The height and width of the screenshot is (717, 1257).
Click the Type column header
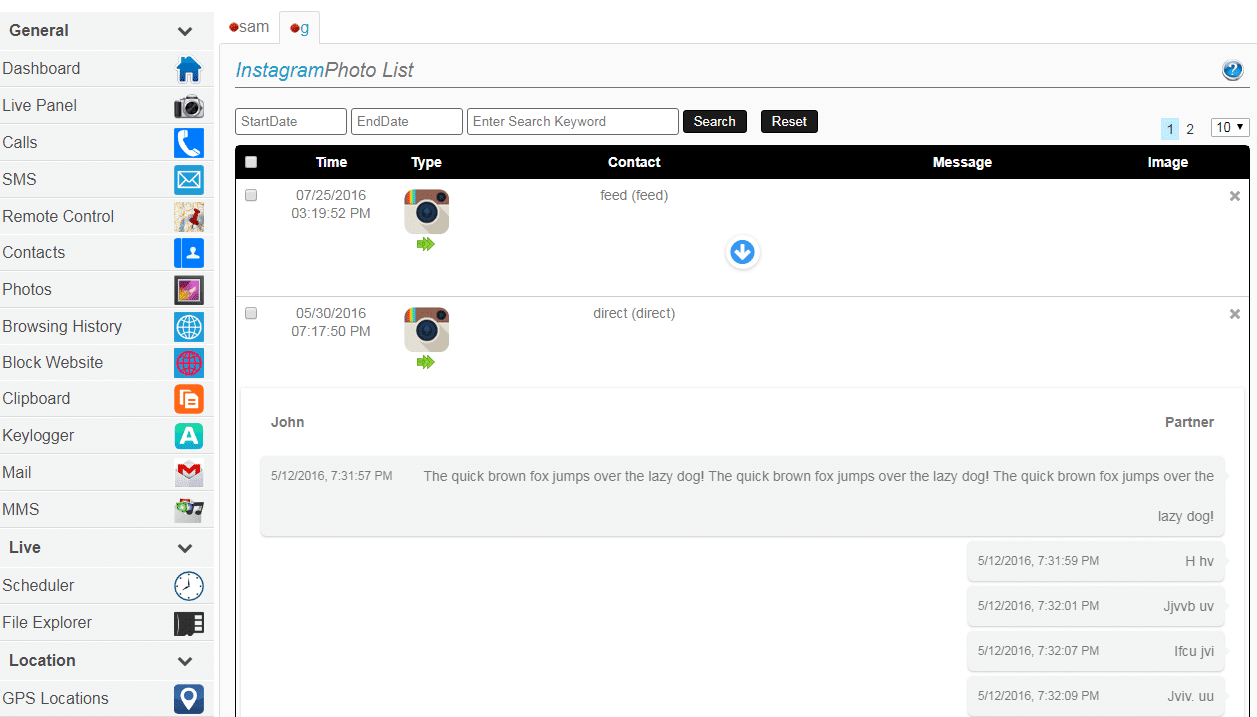[x=426, y=162]
